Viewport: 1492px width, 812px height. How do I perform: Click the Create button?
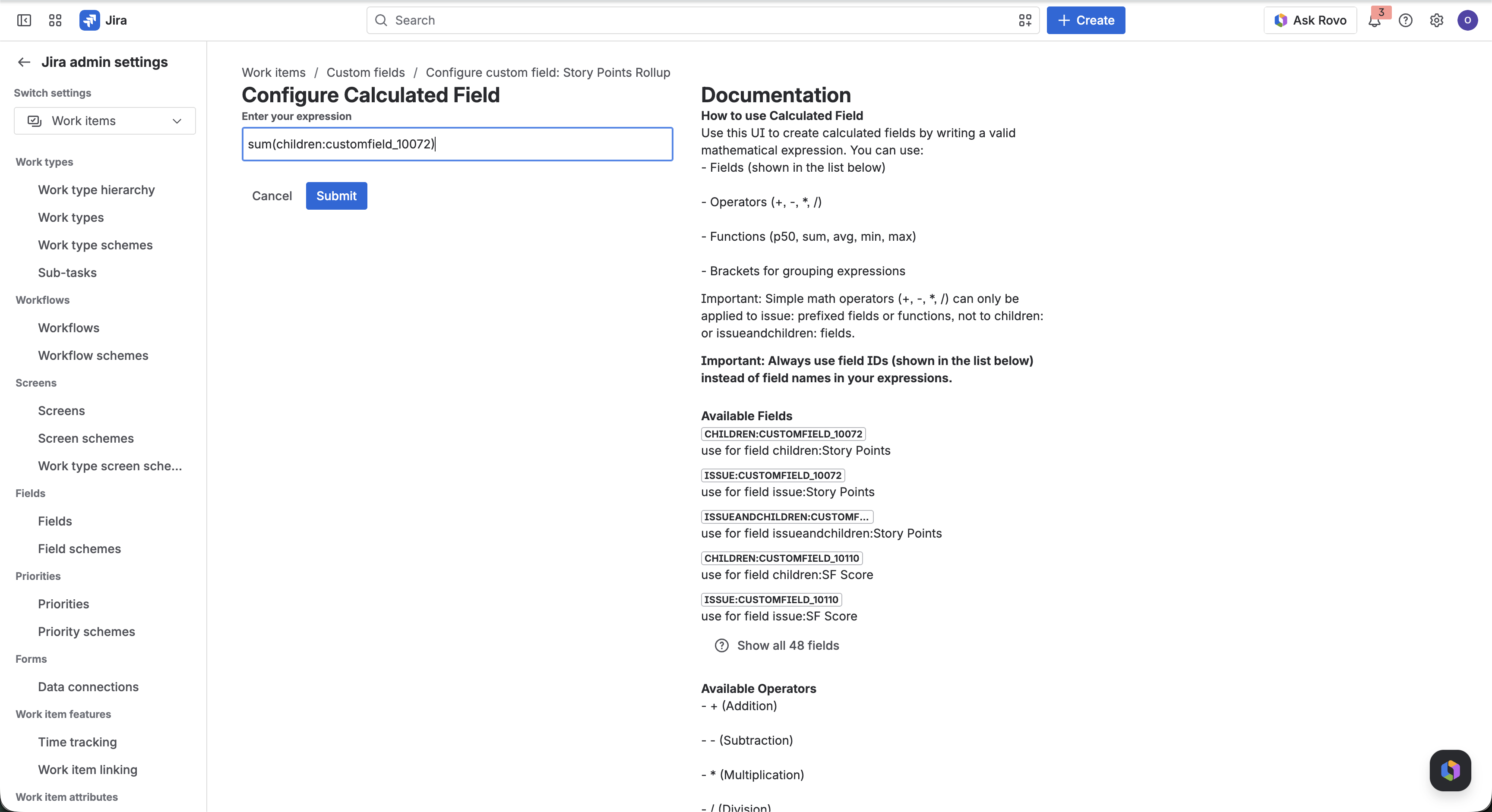pyautogui.click(x=1085, y=20)
